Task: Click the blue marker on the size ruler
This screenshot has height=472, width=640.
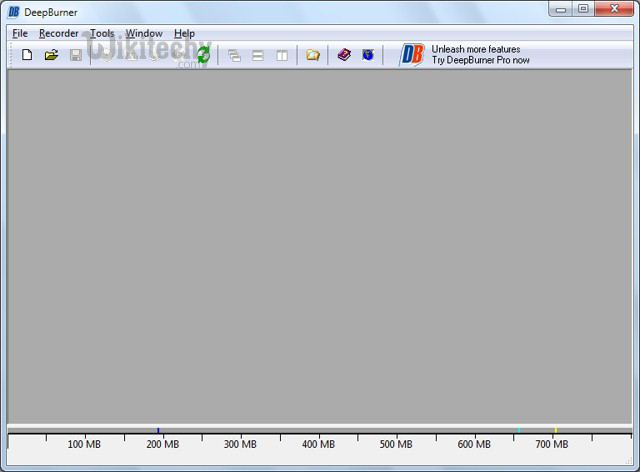Action: [x=158, y=430]
